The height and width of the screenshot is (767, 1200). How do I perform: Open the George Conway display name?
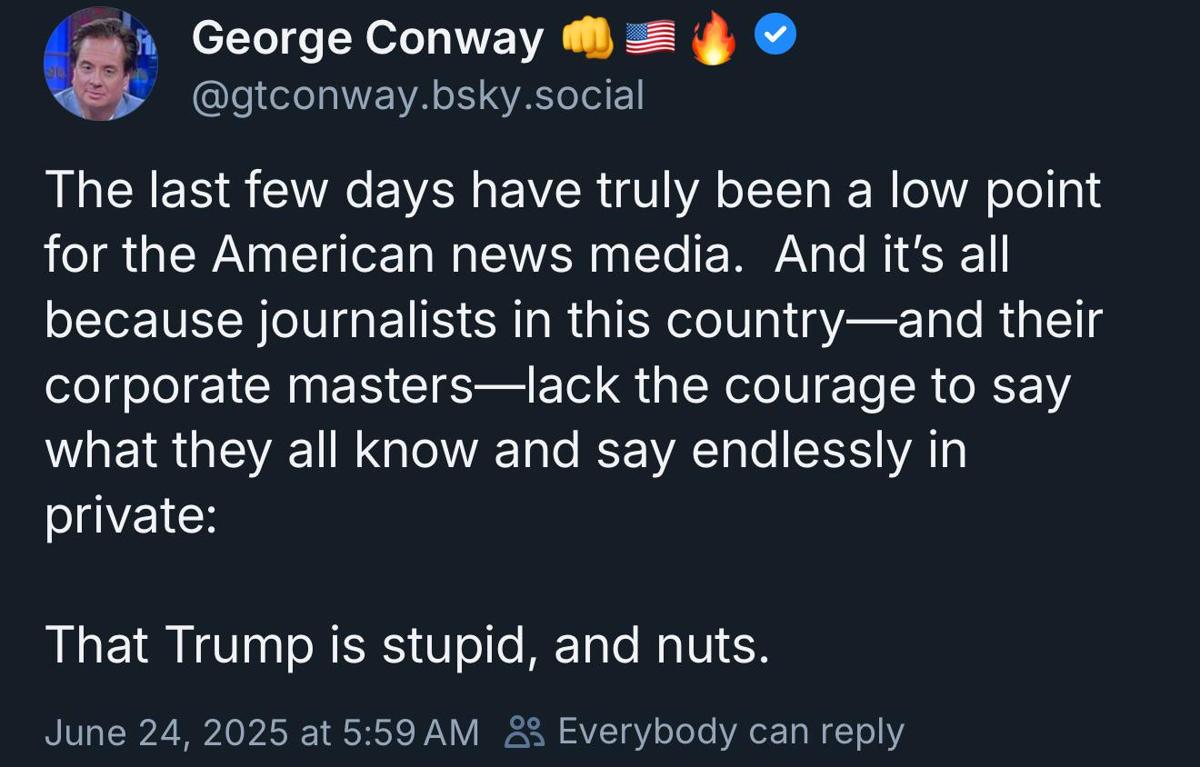click(367, 40)
